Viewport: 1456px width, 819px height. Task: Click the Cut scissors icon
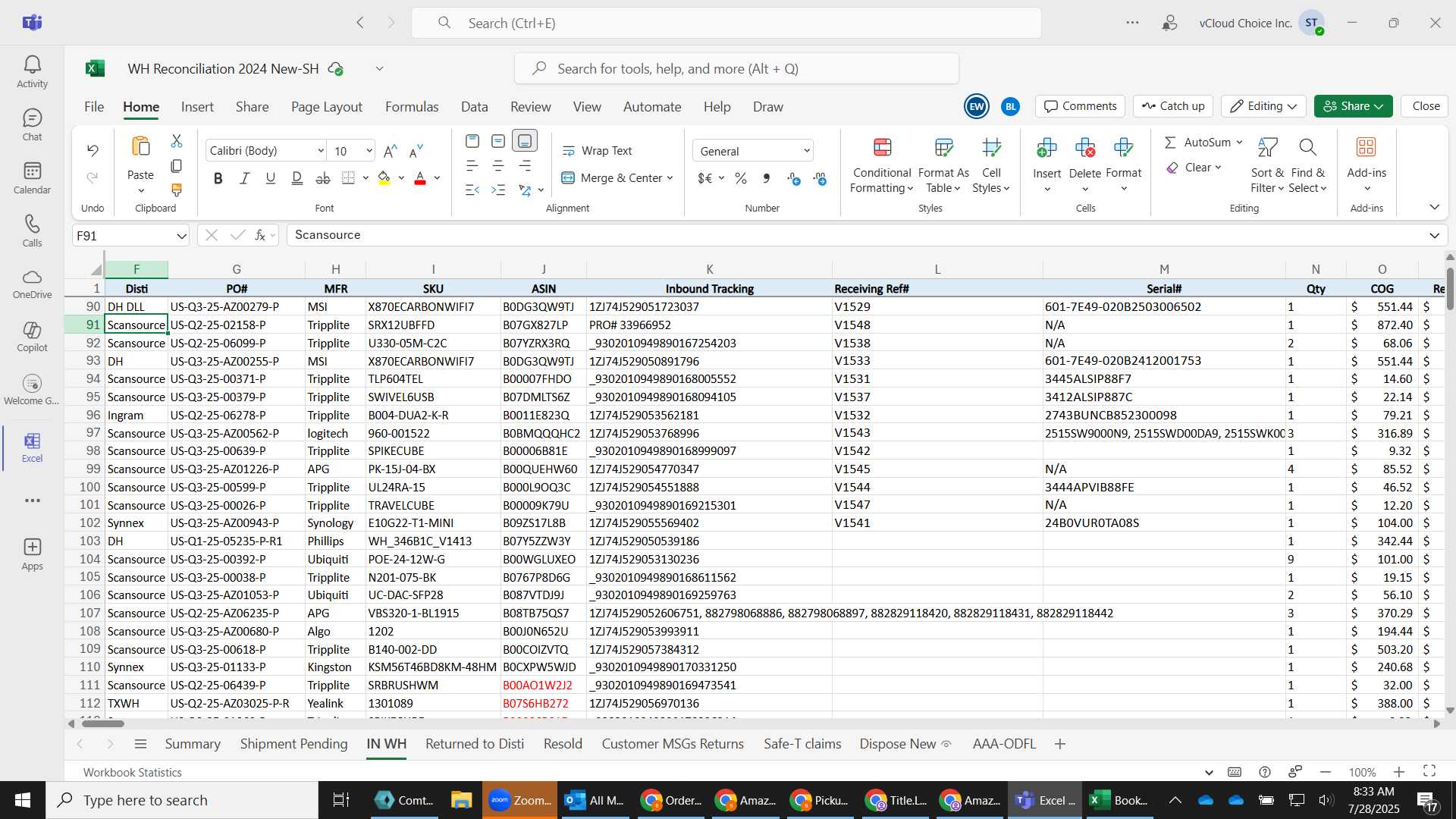(177, 141)
